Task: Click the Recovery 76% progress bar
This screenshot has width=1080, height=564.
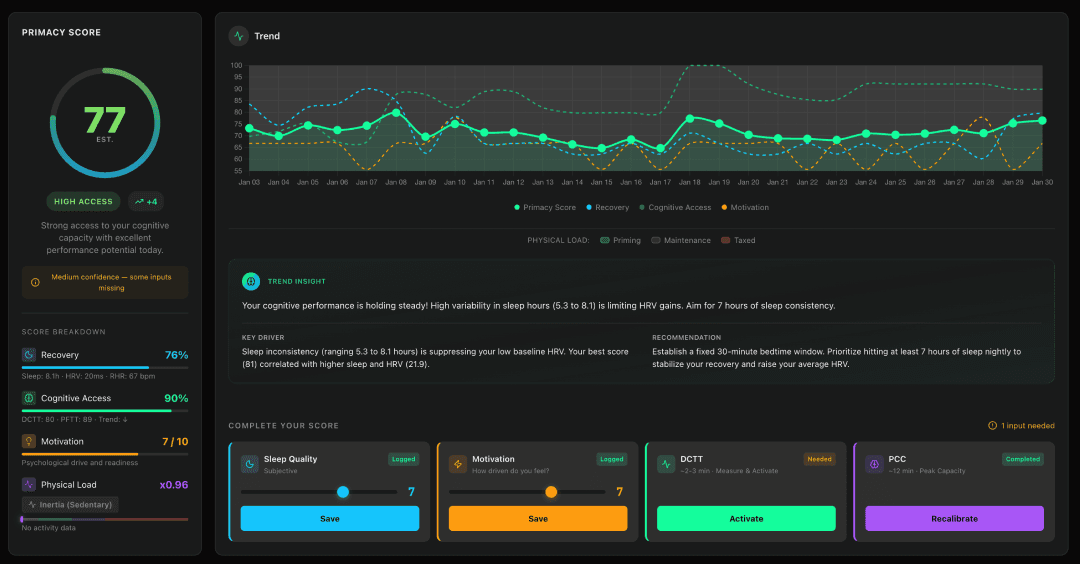Action: point(105,368)
